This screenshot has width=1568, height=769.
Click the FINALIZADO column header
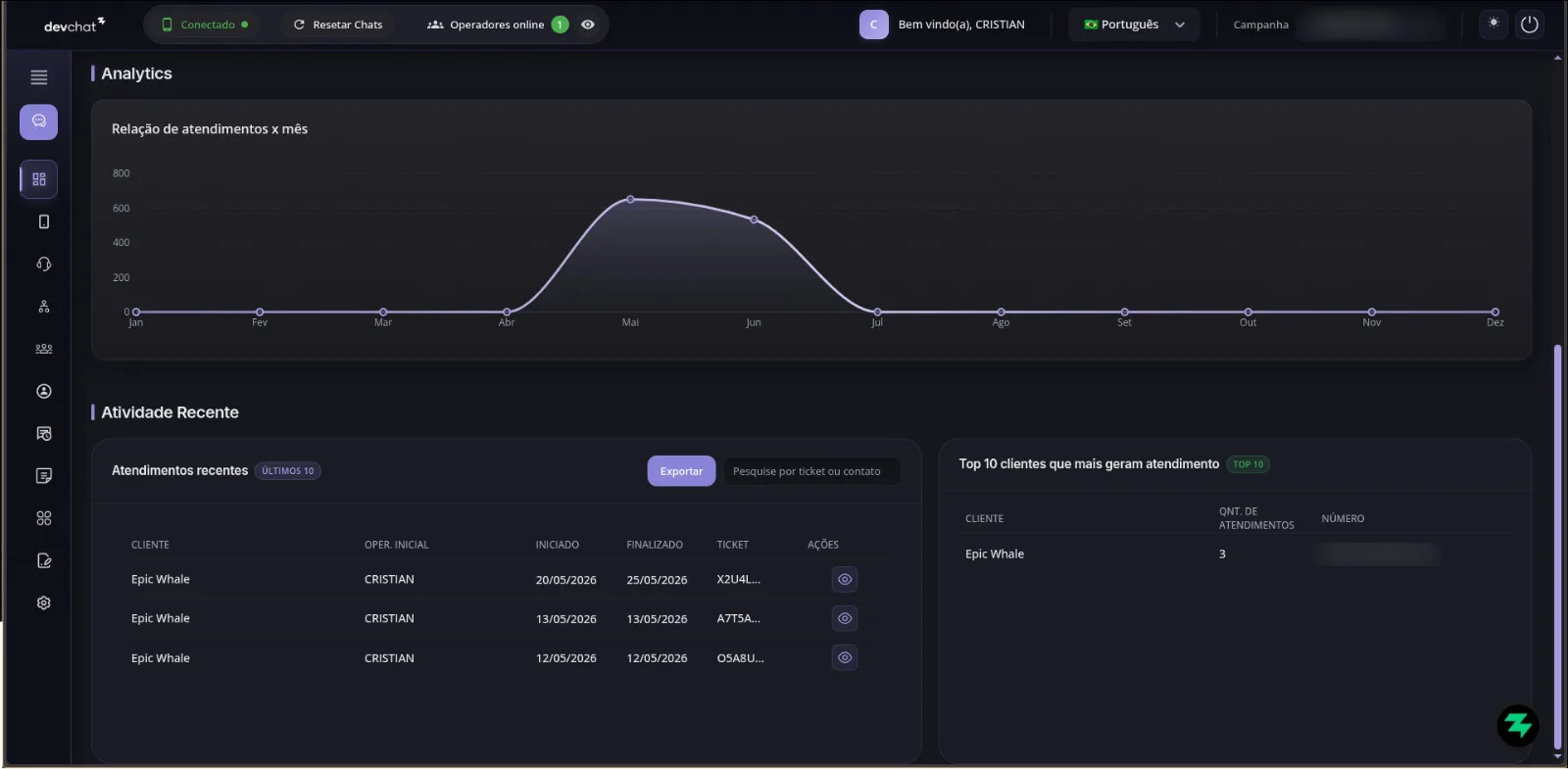[655, 545]
